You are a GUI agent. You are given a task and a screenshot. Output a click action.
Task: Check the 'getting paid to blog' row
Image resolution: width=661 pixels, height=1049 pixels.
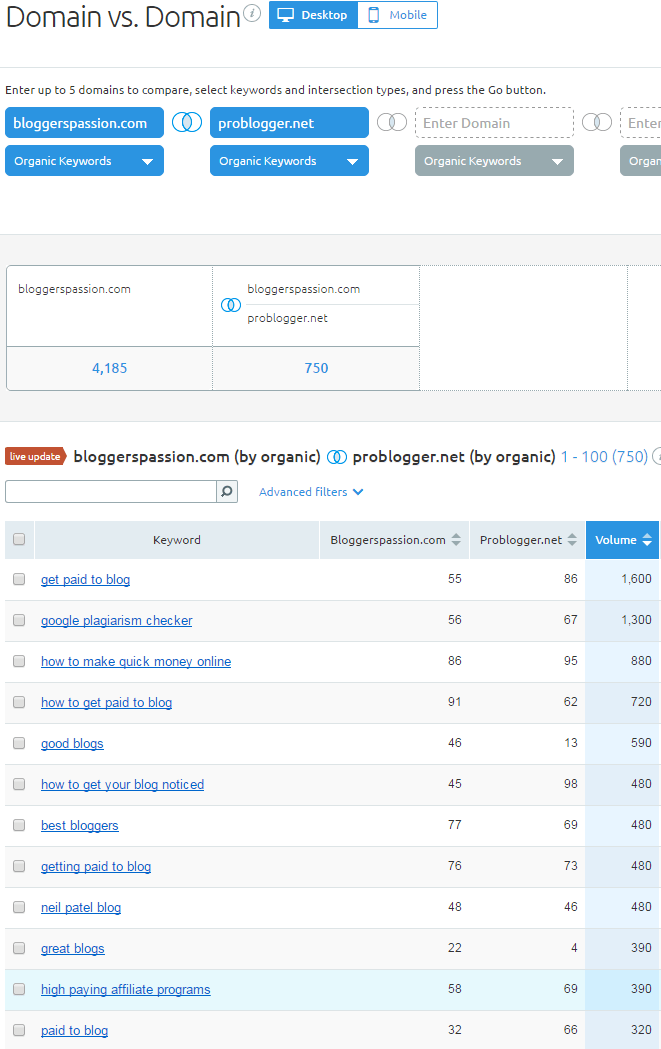(x=19, y=866)
